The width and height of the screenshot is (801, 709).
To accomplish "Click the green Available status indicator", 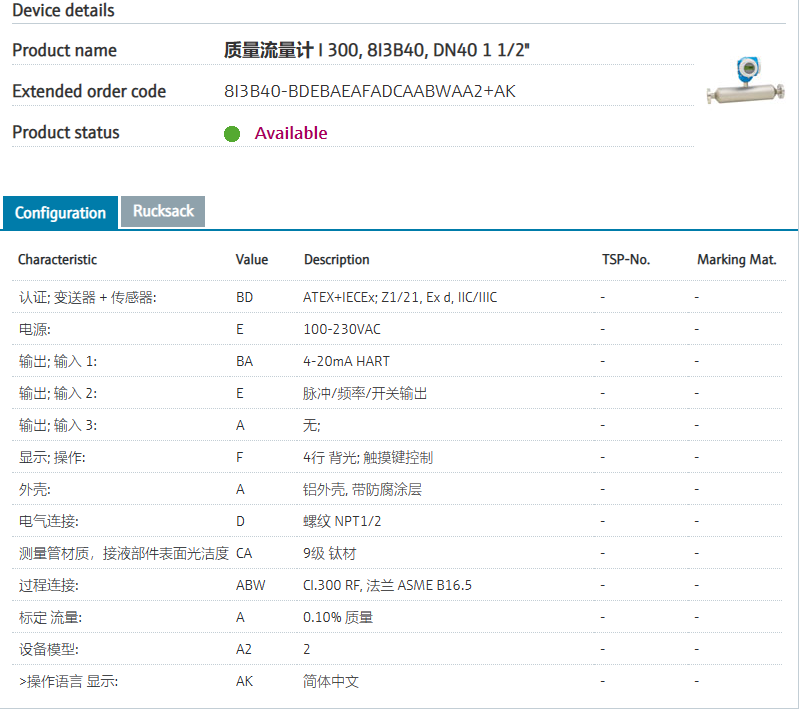I will [x=232, y=134].
